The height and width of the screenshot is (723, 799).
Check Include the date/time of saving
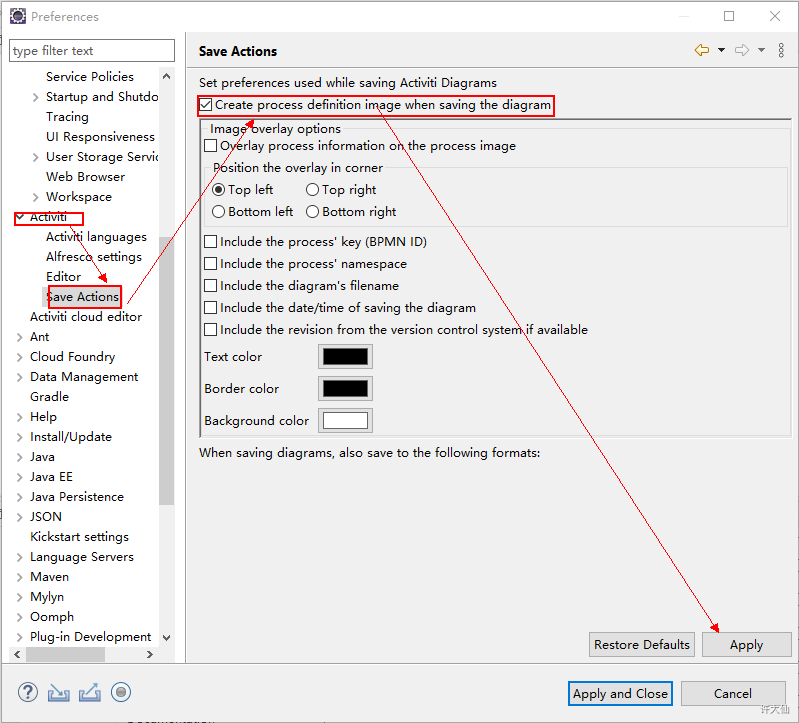[210, 308]
